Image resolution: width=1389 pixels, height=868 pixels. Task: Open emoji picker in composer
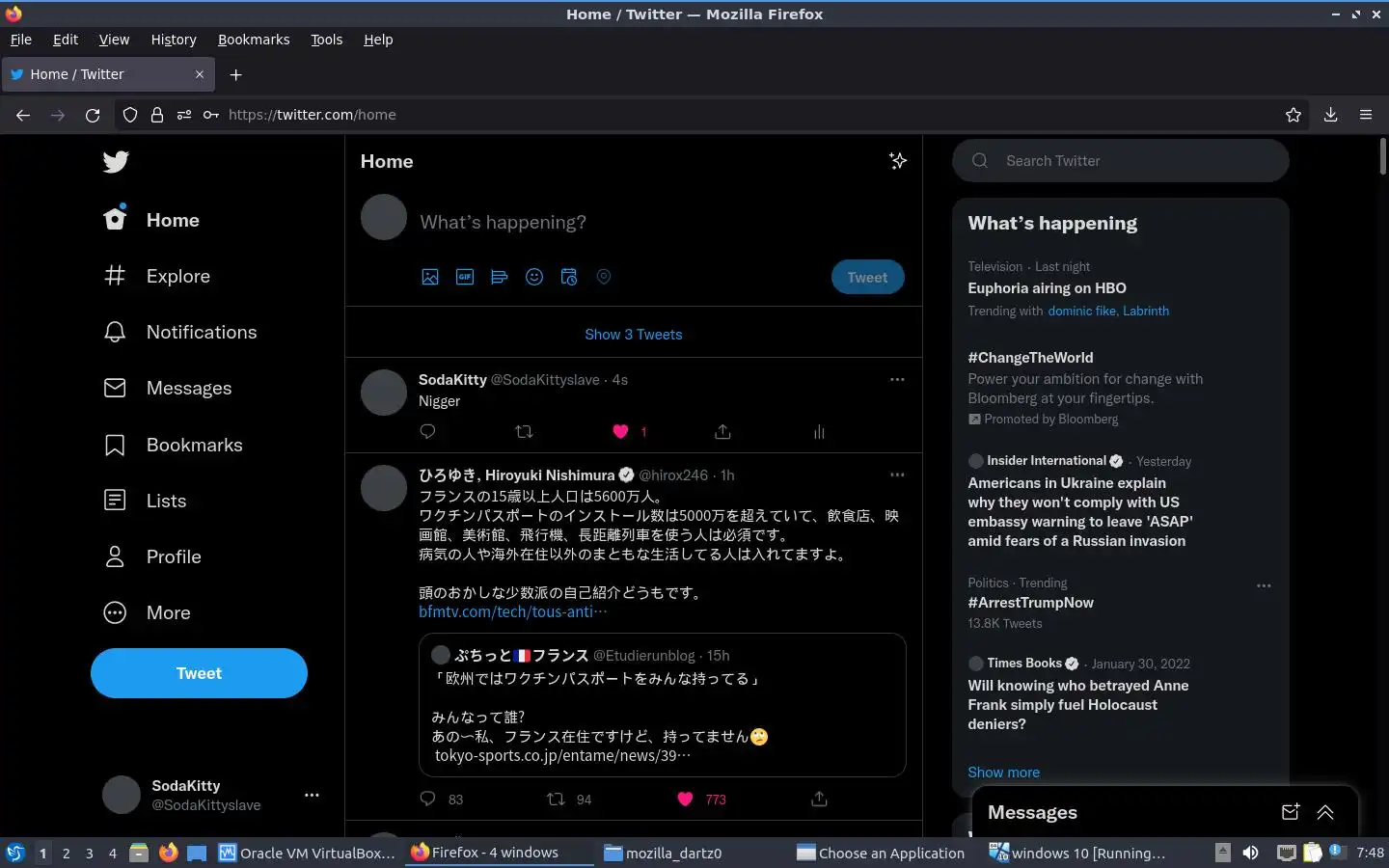pyautogui.click(x=534, y=277)
